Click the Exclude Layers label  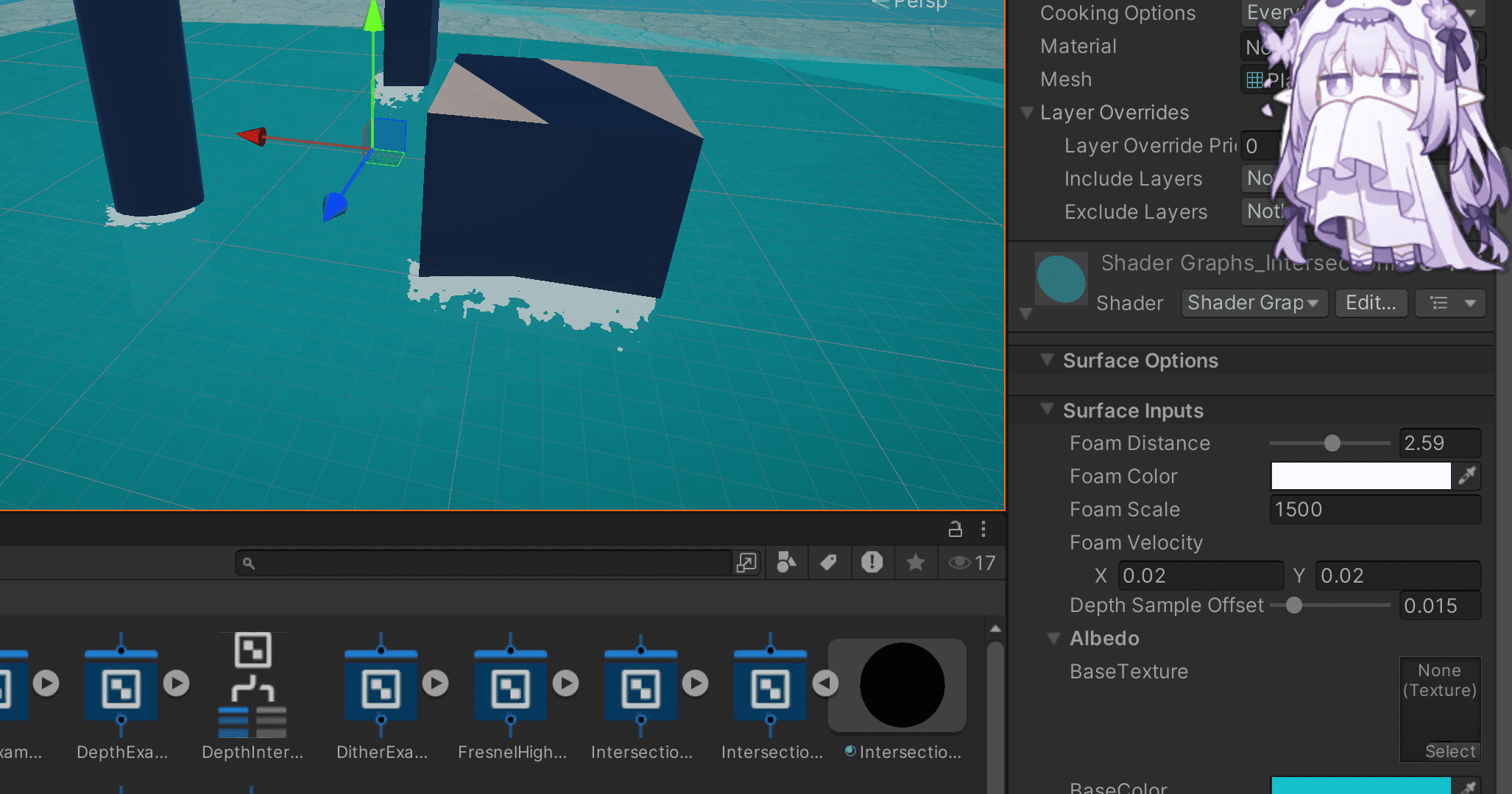tap(1136, 212)
